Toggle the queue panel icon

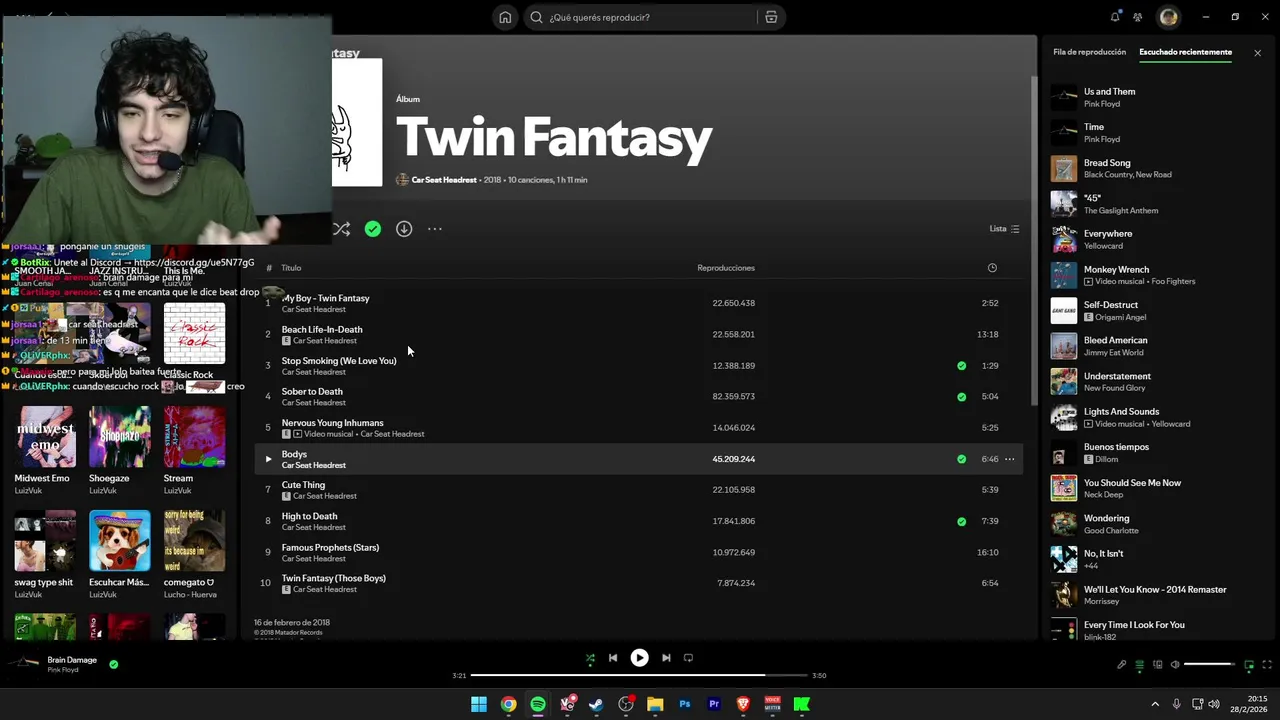tap(1139, 665)
